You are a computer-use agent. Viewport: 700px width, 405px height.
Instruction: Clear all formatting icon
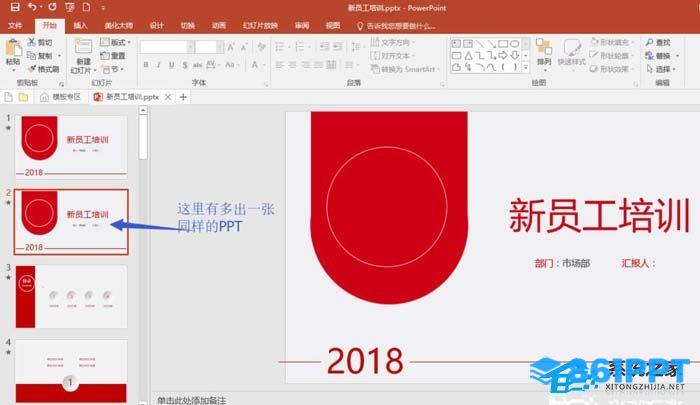[262, 47]
